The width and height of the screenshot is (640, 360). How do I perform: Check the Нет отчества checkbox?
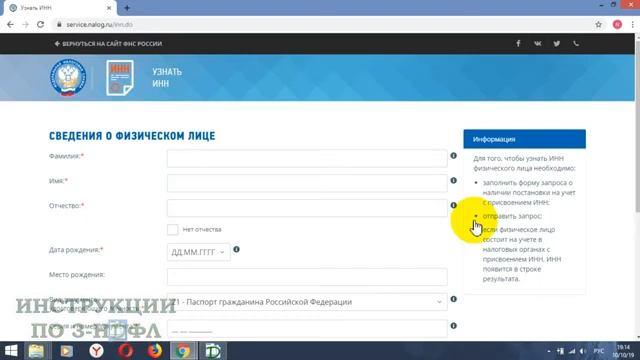point(173,229)
